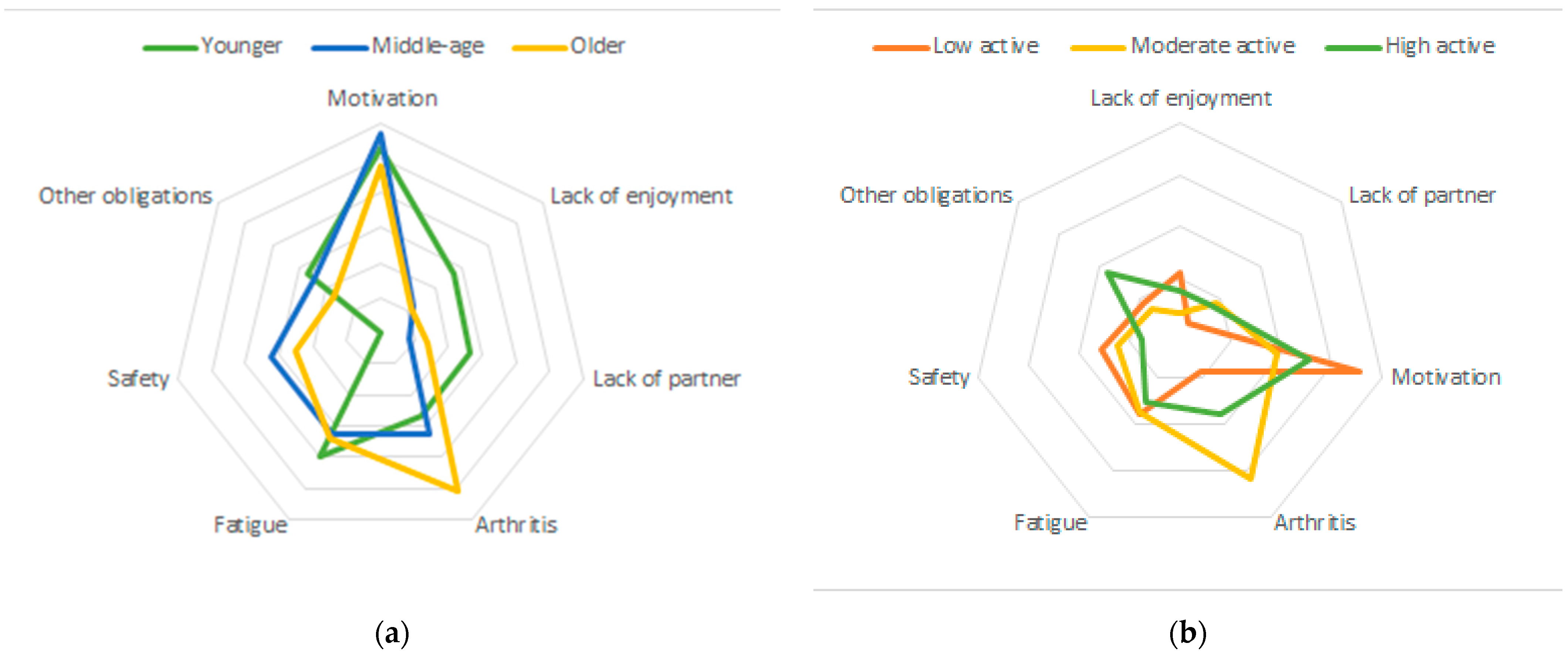This screenshot has height=657, width=1568.
Task: Select the High active legend label text
Action: (x=1440, y=46)
